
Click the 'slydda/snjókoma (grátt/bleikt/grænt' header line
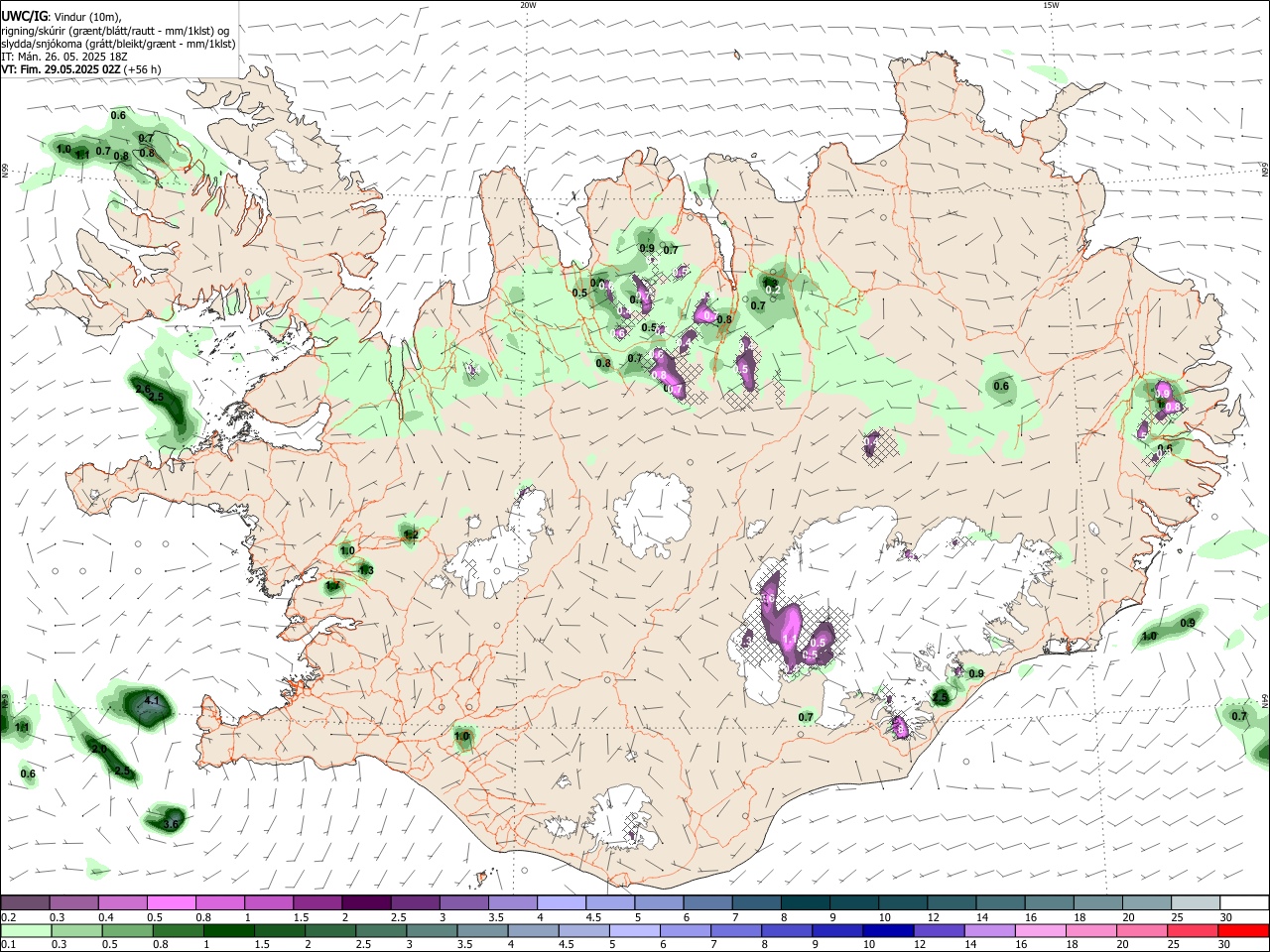click(118, 43)
